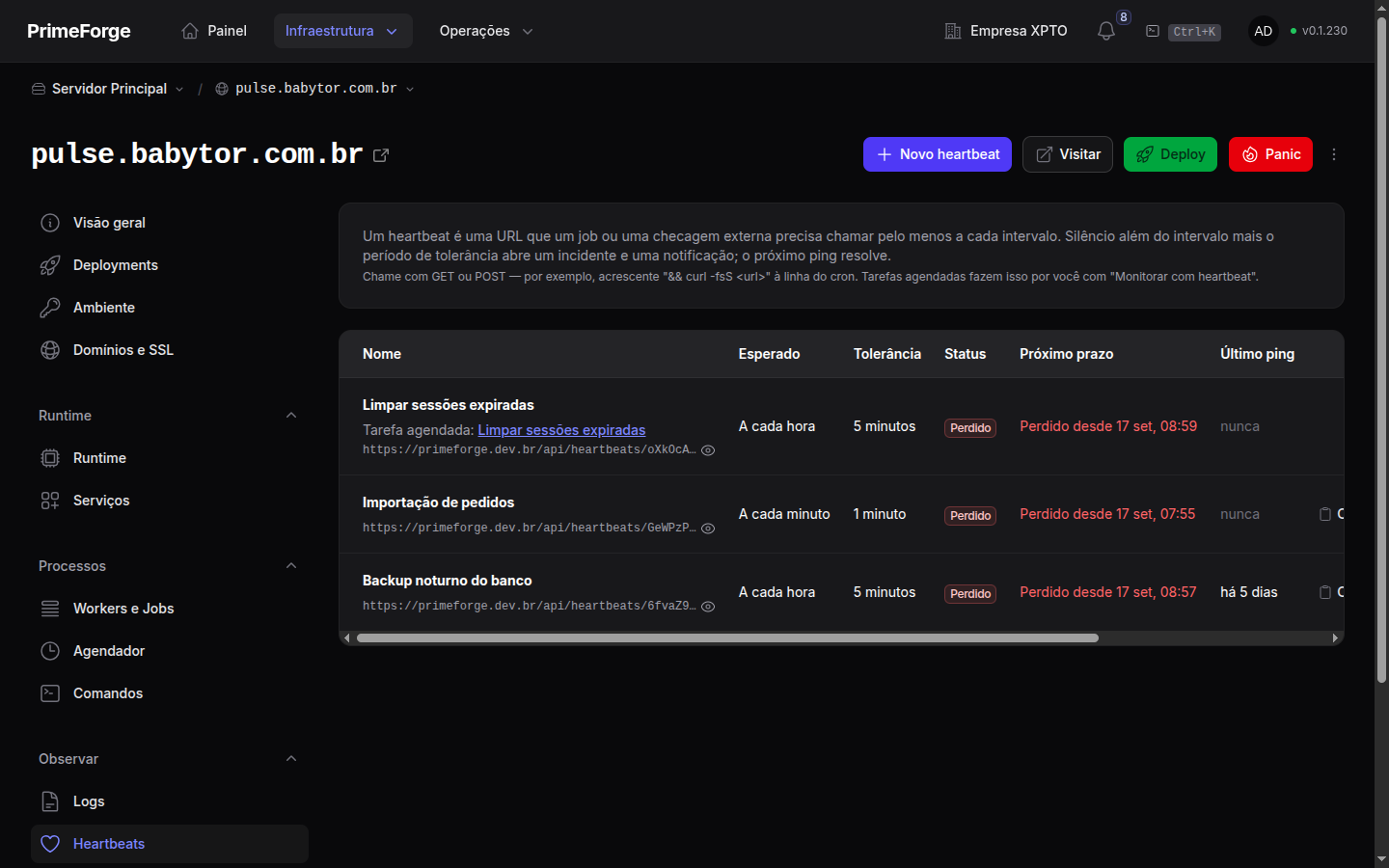Click the Visitar button

click(1068, 154)
